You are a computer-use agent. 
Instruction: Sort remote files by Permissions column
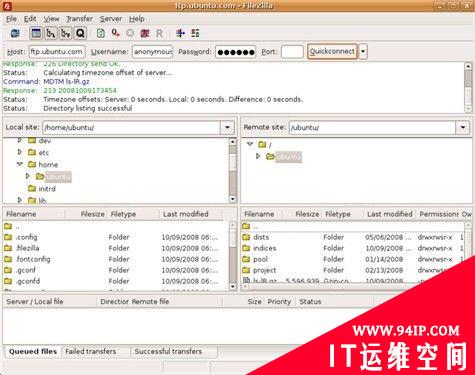[437, 214]
